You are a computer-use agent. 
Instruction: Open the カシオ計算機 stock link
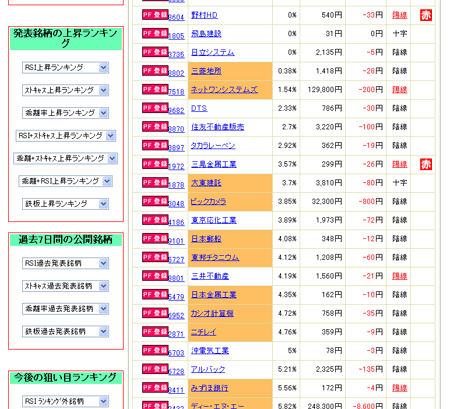click(x=212, y=314)
